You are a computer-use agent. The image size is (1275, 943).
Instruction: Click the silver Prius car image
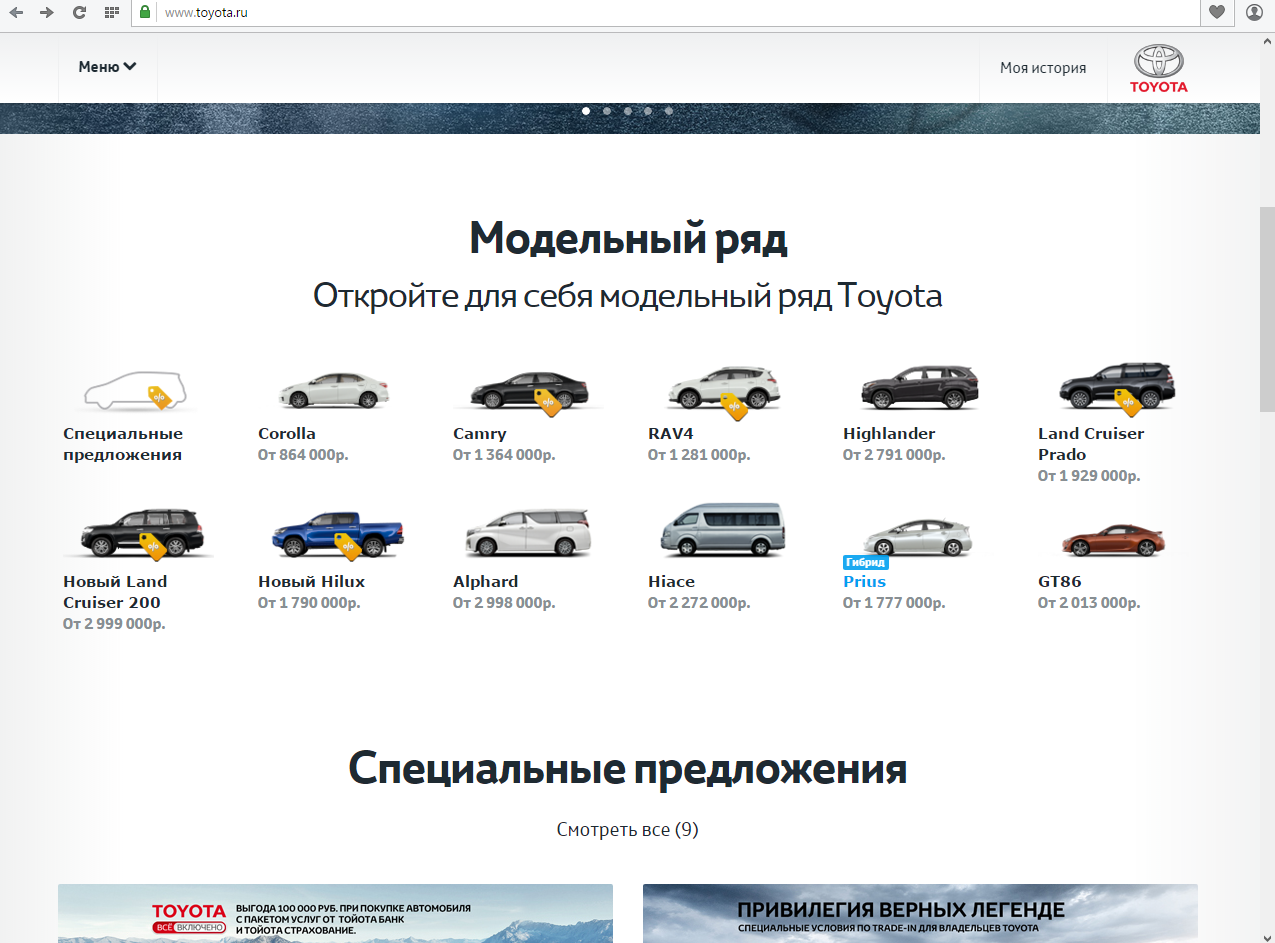coord(917,537)
